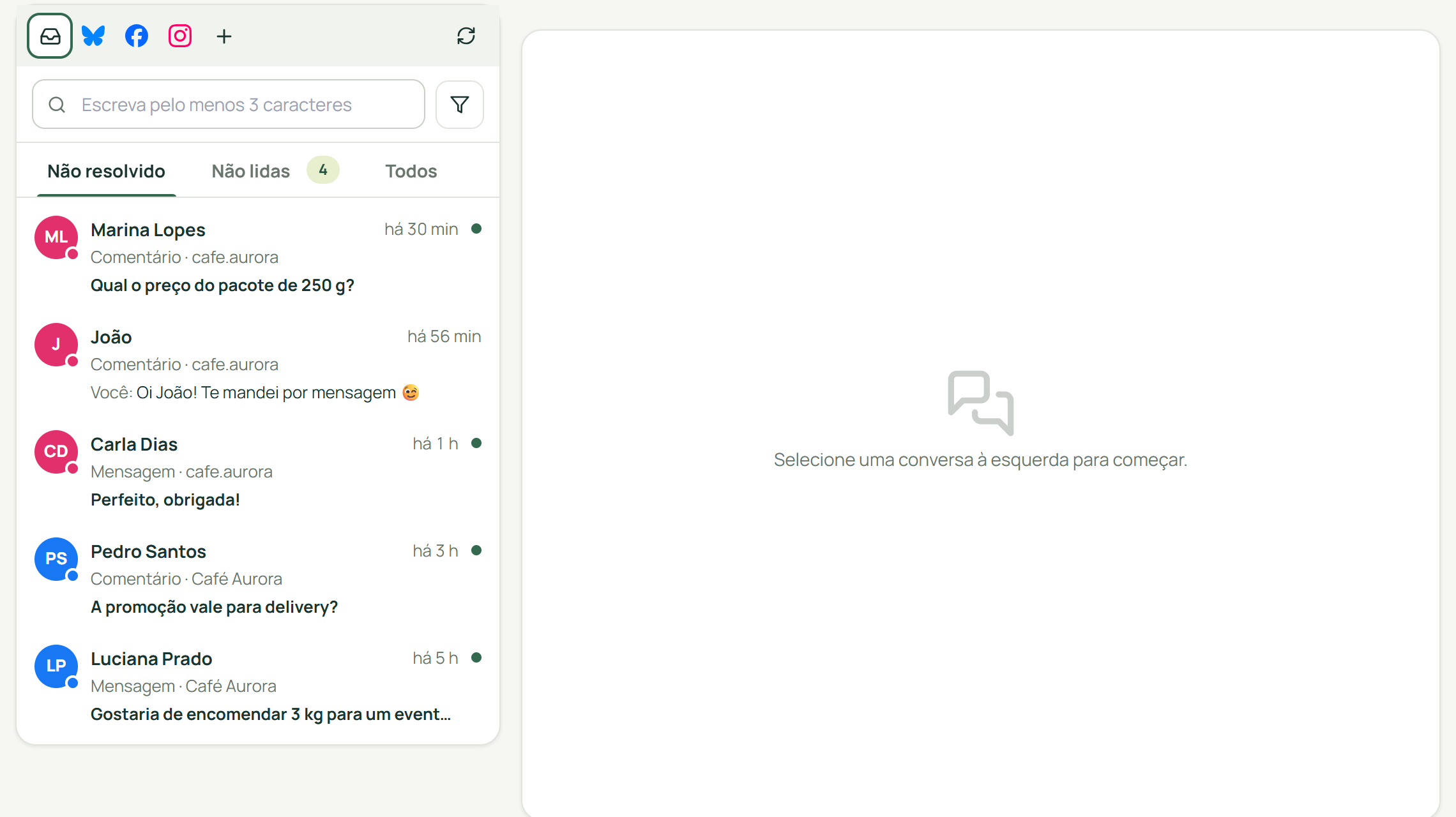Click the 'há 56 min' timestamp

click(444, 336)
